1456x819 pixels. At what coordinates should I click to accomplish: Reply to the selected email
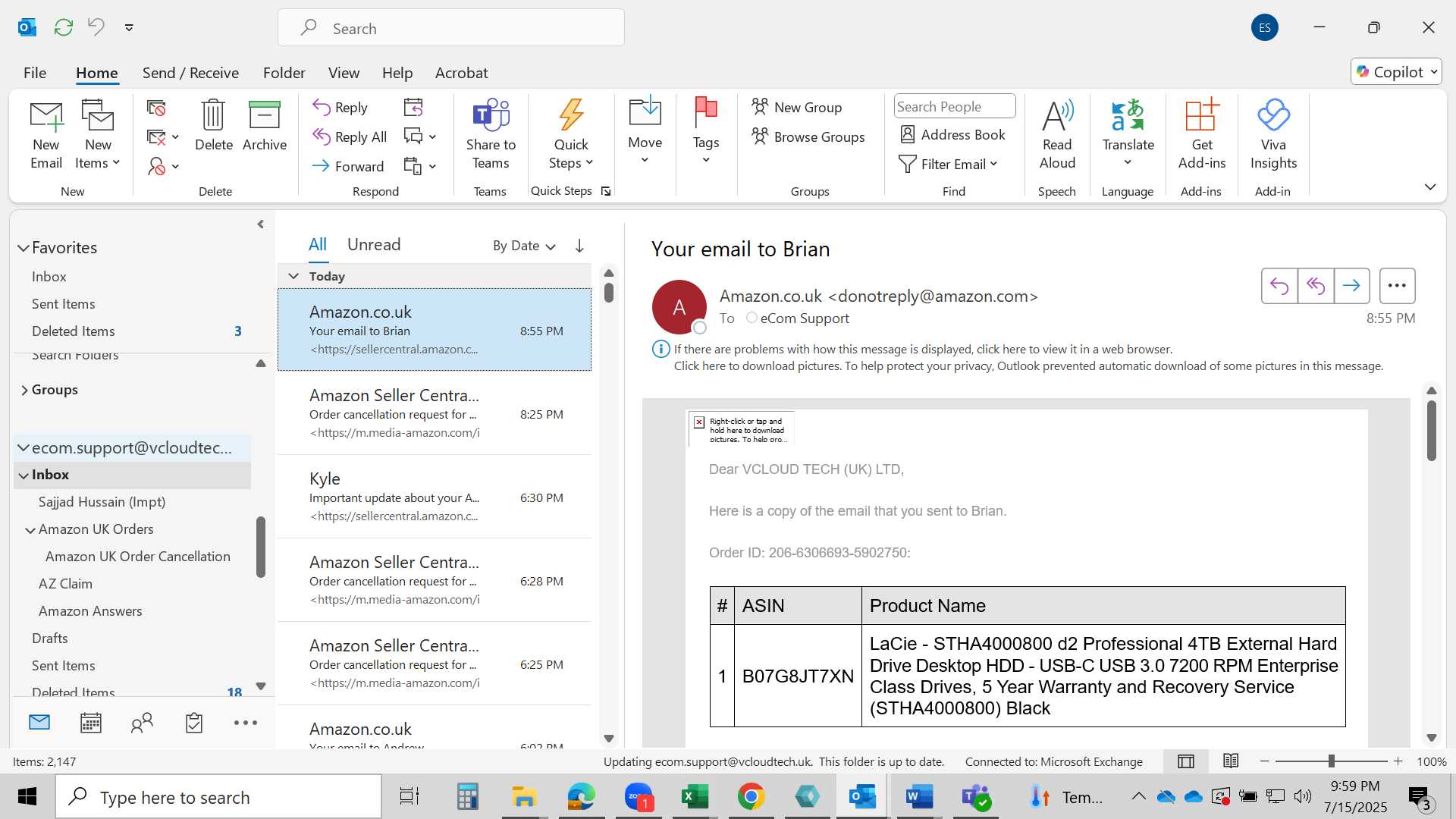click(340, 108)
